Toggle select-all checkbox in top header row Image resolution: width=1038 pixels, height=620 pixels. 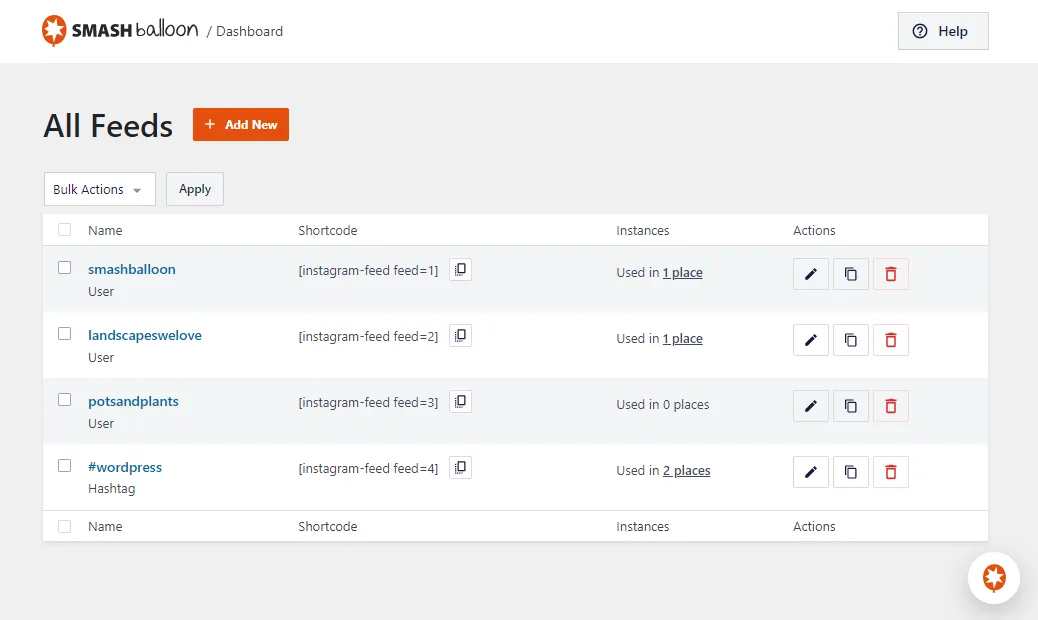pos(64,230)
